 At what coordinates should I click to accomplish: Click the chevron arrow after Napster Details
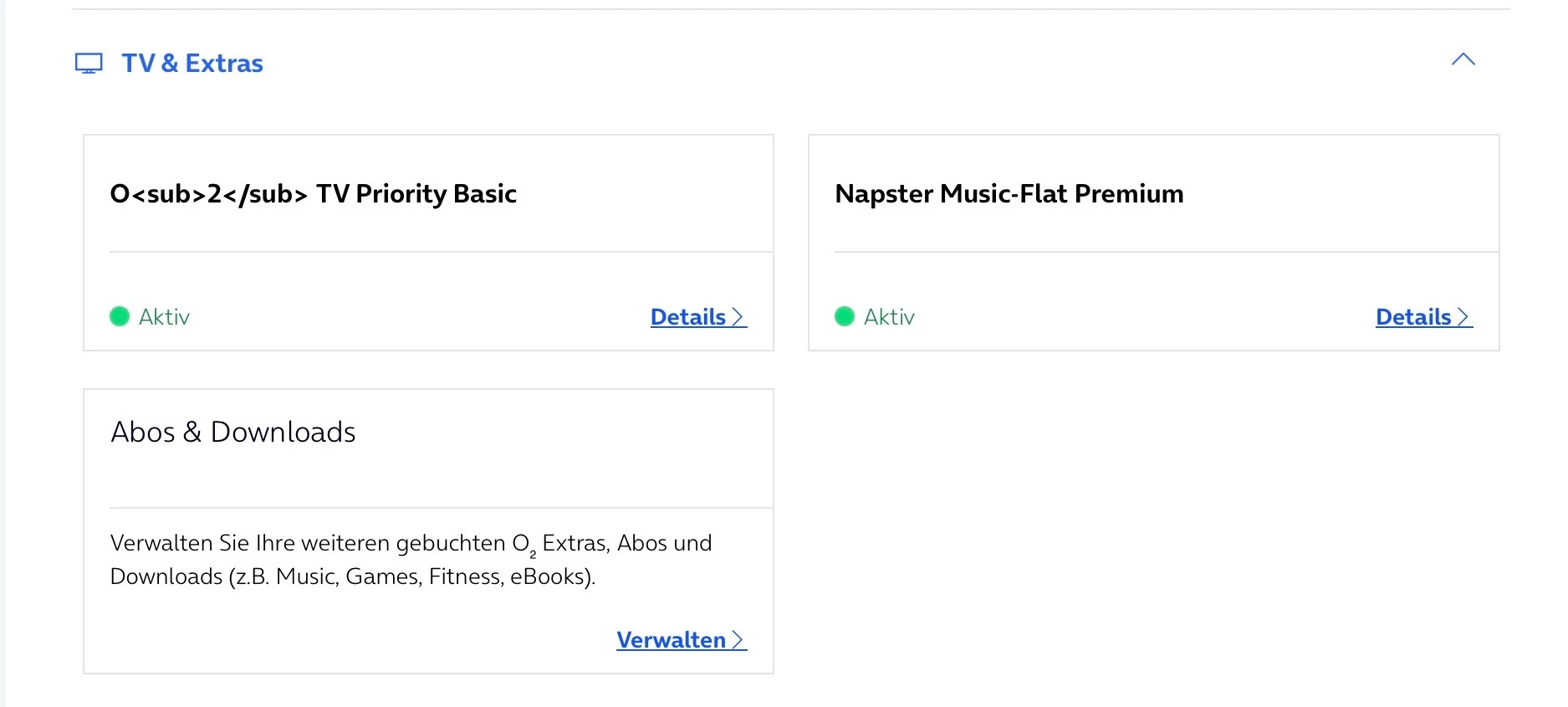click(x=1463, y=317)
